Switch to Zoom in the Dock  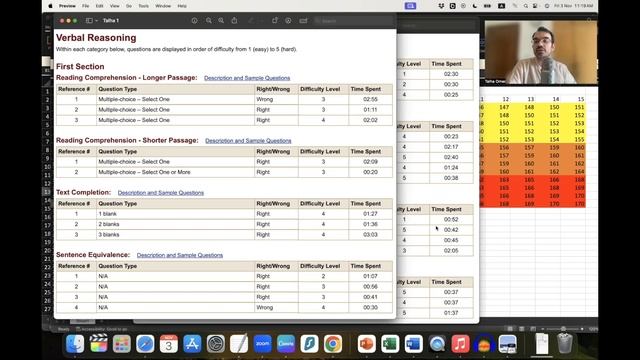[x=262, y=344]
